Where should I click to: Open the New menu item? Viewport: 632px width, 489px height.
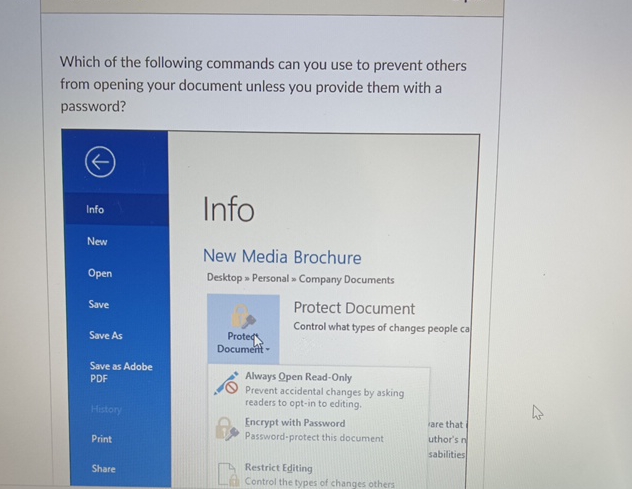(x=97, y=241)
